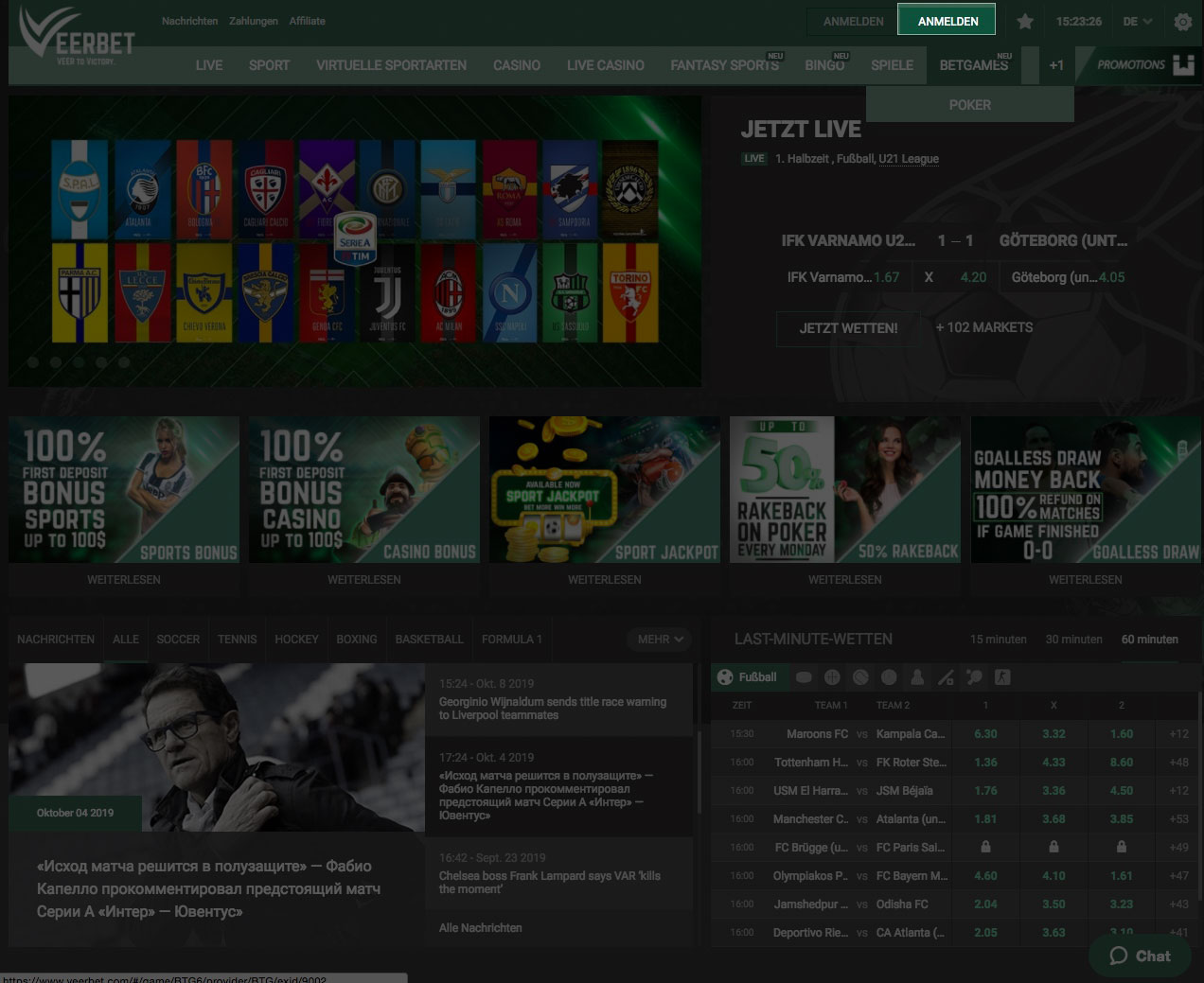Open LIVE menu item
The width and height of the screenshot is (1204, 983).
click(x=209, y=65)
